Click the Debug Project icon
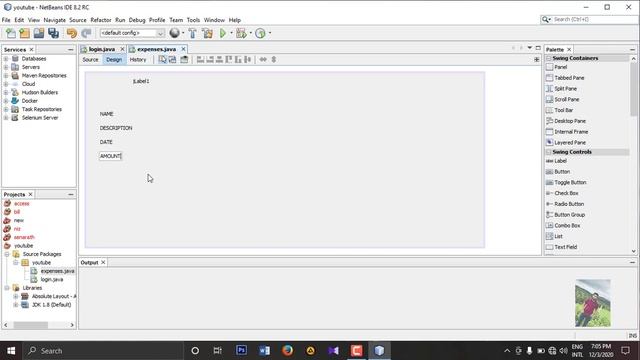 [x=241, y=33]
